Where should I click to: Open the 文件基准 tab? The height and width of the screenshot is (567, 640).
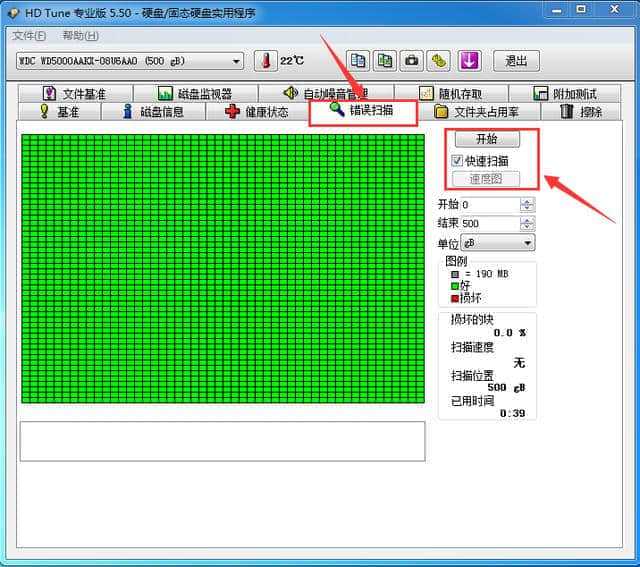point(76,94)
